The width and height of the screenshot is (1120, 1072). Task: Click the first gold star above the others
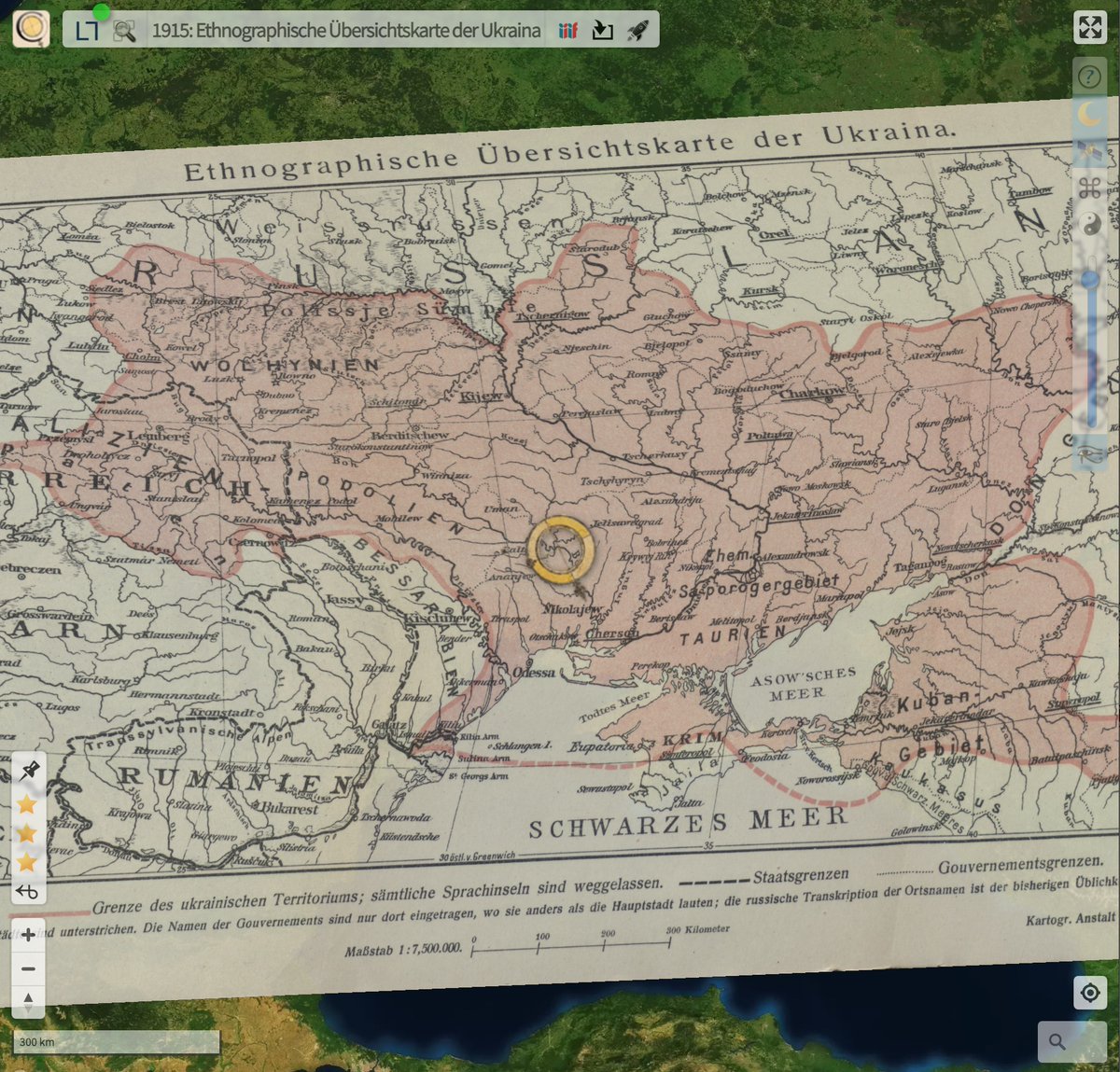[x=27, y=803]
